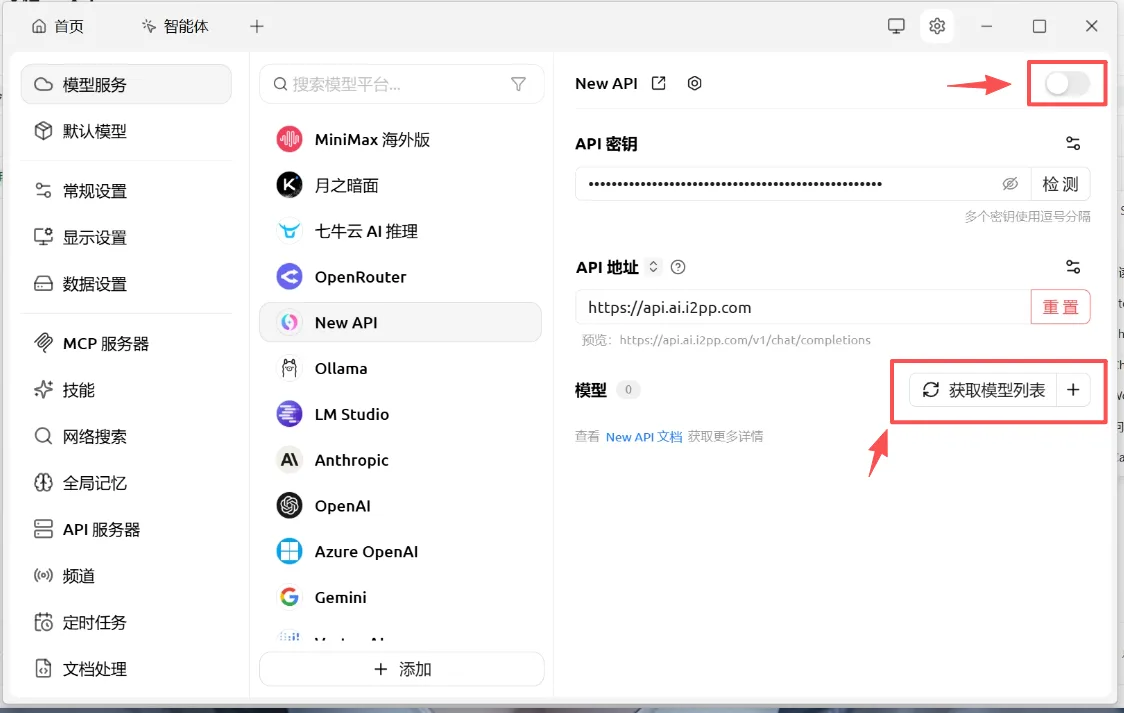Screen dimensions: 1124x713
Task: Open API address advanced settings icon
Action: click(x=1072, y=267)
